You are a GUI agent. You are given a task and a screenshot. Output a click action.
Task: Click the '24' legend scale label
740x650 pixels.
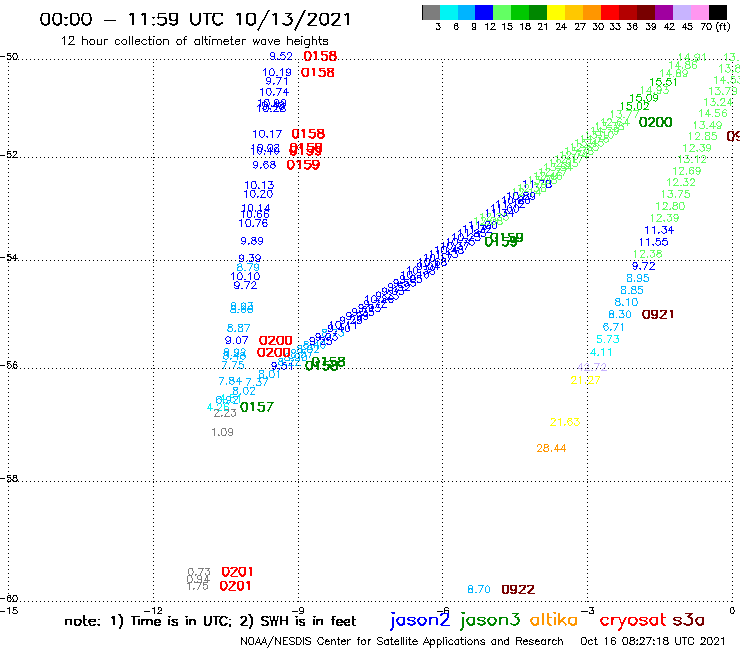click(x=561, y=27)
